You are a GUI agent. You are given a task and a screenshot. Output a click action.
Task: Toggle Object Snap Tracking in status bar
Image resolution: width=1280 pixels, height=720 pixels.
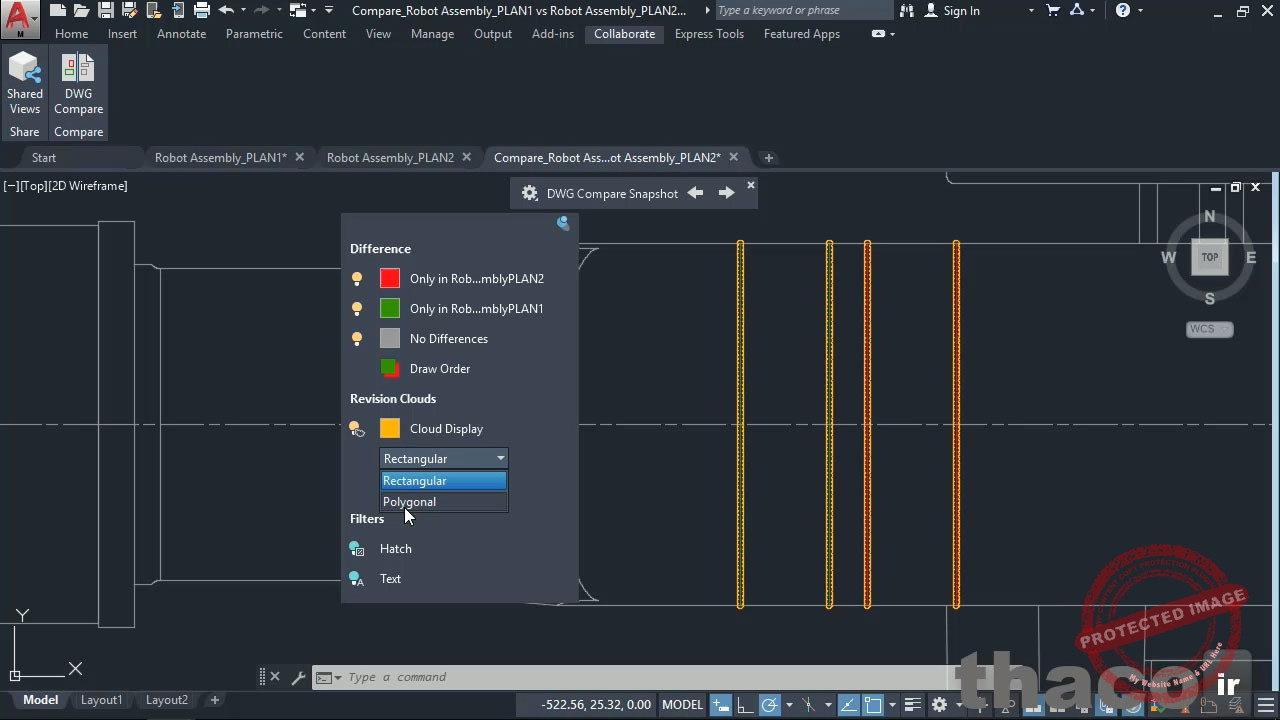tap(847, 705)
